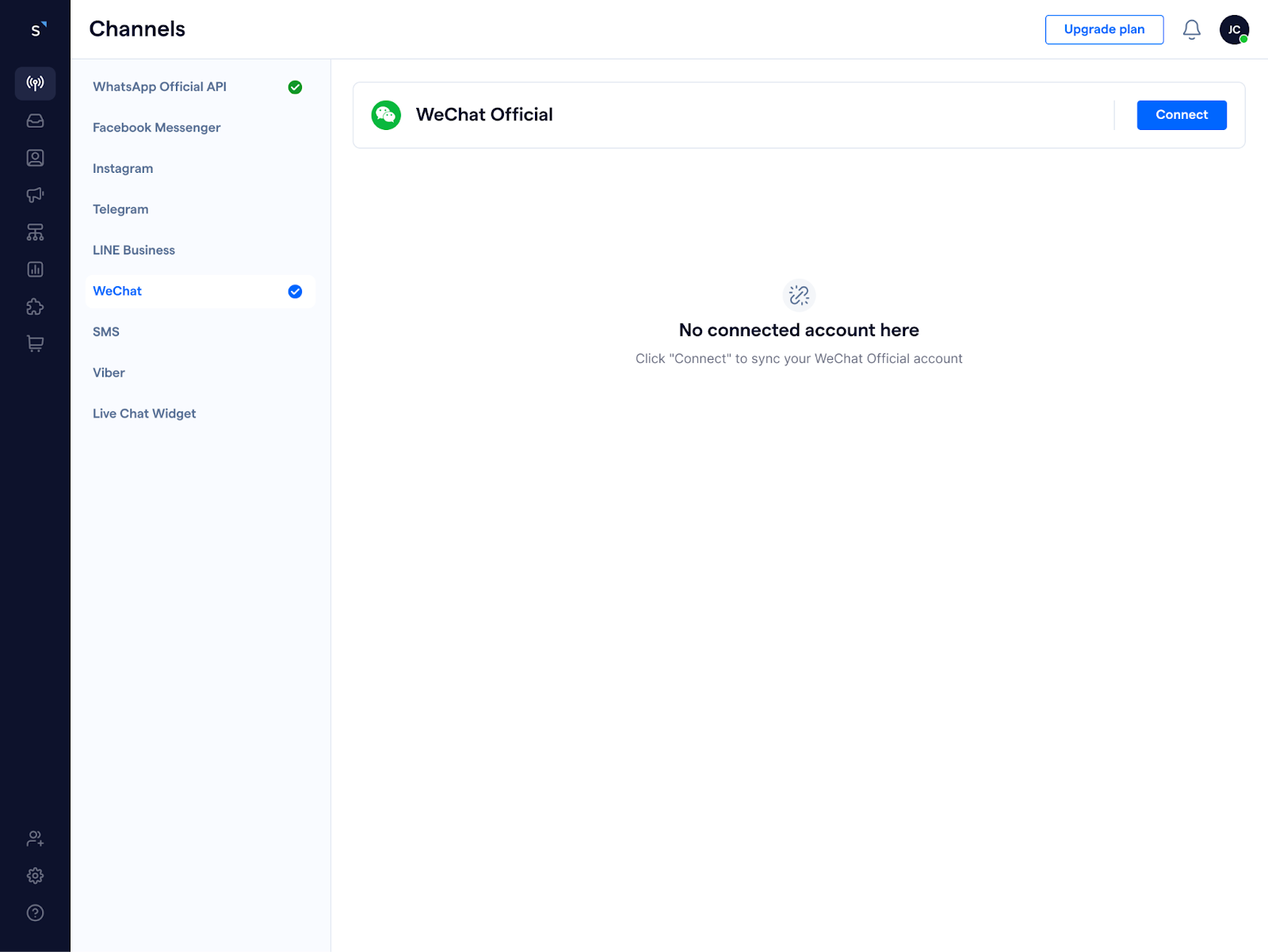Click the WhatsApp connected green checkmark
The image size is (1268, 952).
pos(295,87)
